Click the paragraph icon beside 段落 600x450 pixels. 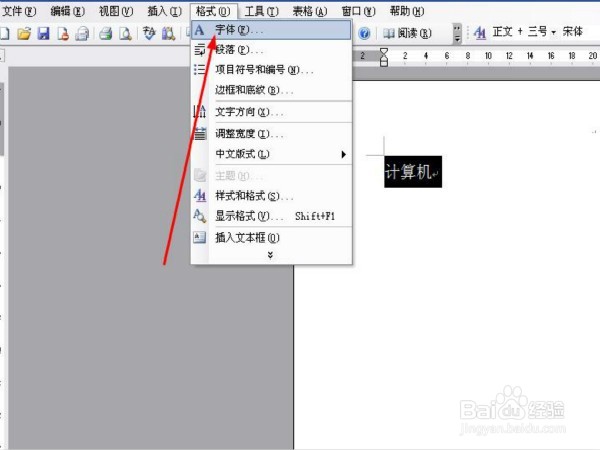(199, 50)
